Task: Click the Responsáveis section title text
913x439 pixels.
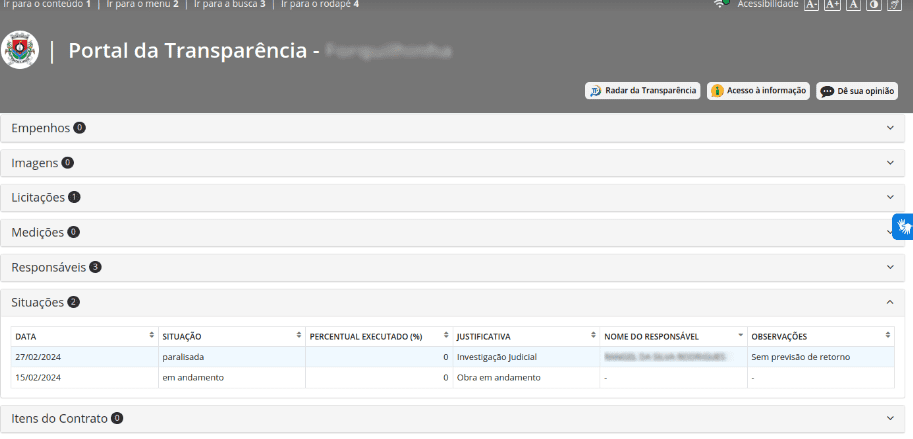Action: click(x=49, y=267)
